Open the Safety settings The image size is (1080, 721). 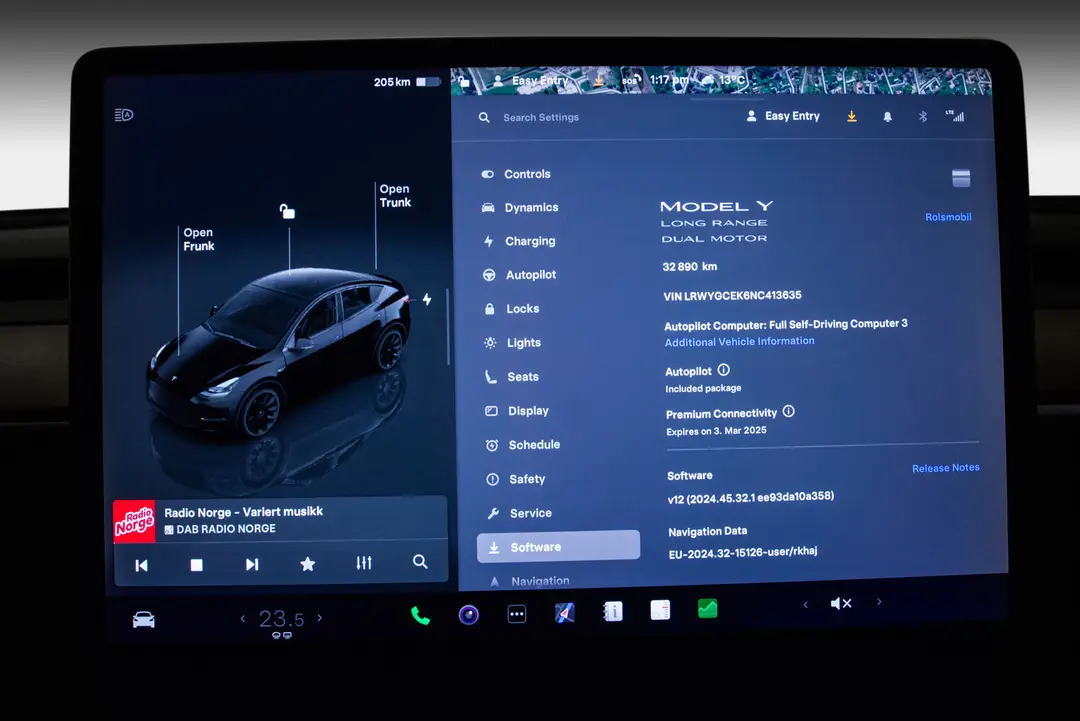(516, 479)
